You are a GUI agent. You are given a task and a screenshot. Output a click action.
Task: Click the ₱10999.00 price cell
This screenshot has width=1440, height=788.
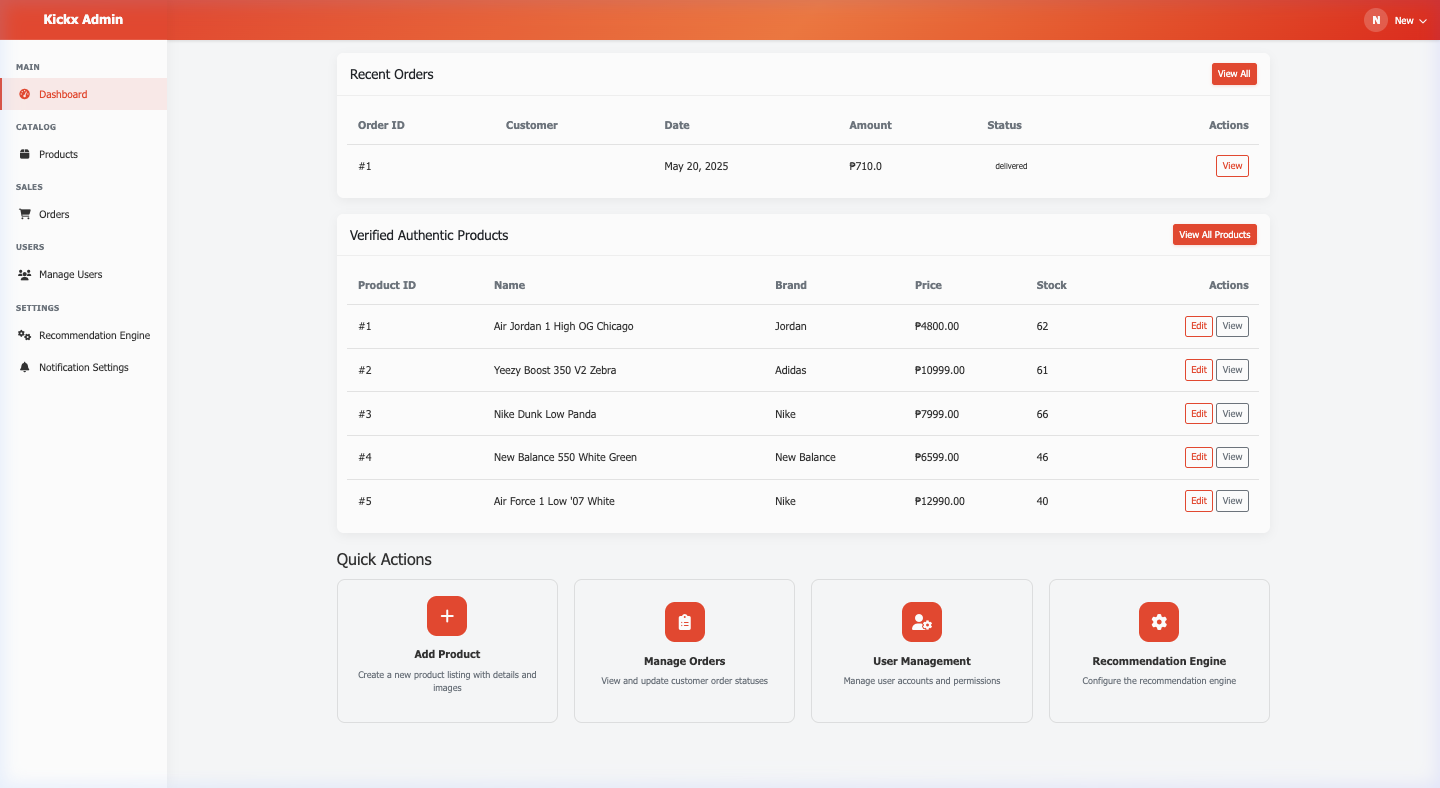click(x=940, y=370)
